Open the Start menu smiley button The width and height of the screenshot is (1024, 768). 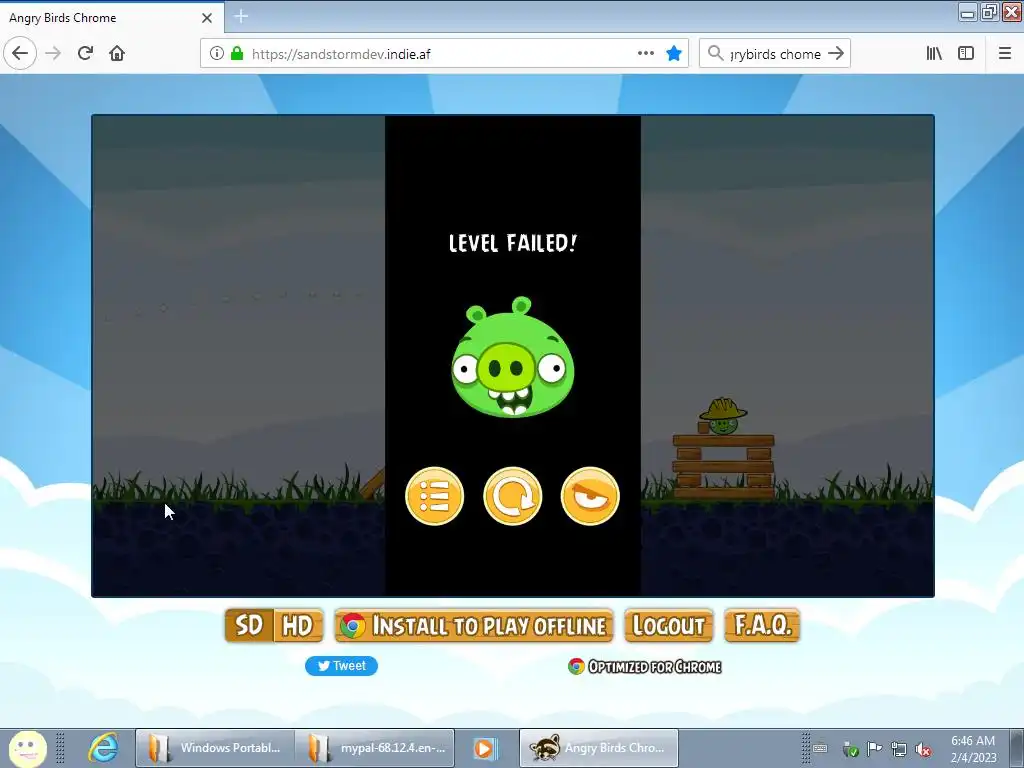pyautogui.click(x=27, y=748)
